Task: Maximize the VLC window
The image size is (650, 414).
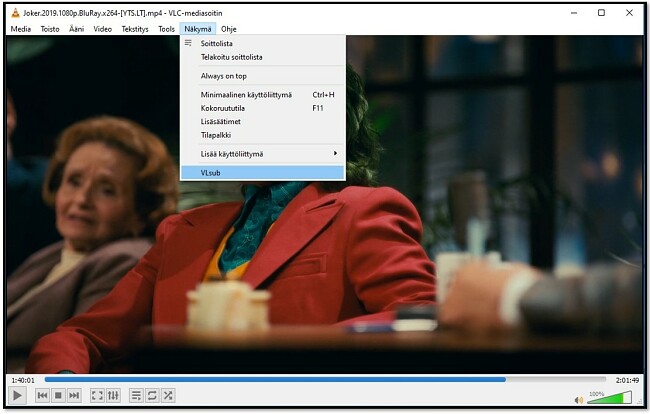Action: click(x=601, y=13)
